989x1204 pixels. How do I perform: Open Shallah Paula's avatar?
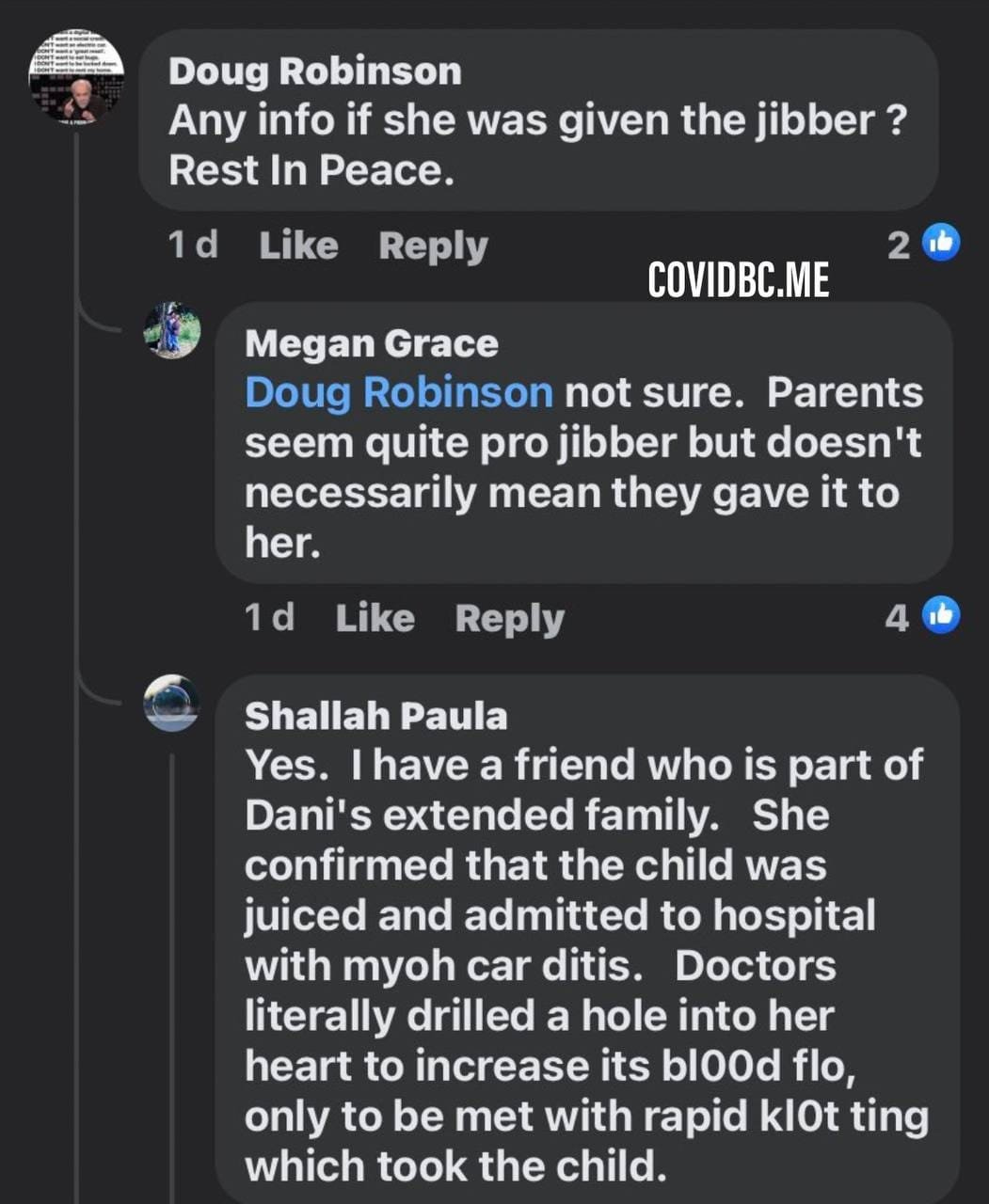(172, 703)
